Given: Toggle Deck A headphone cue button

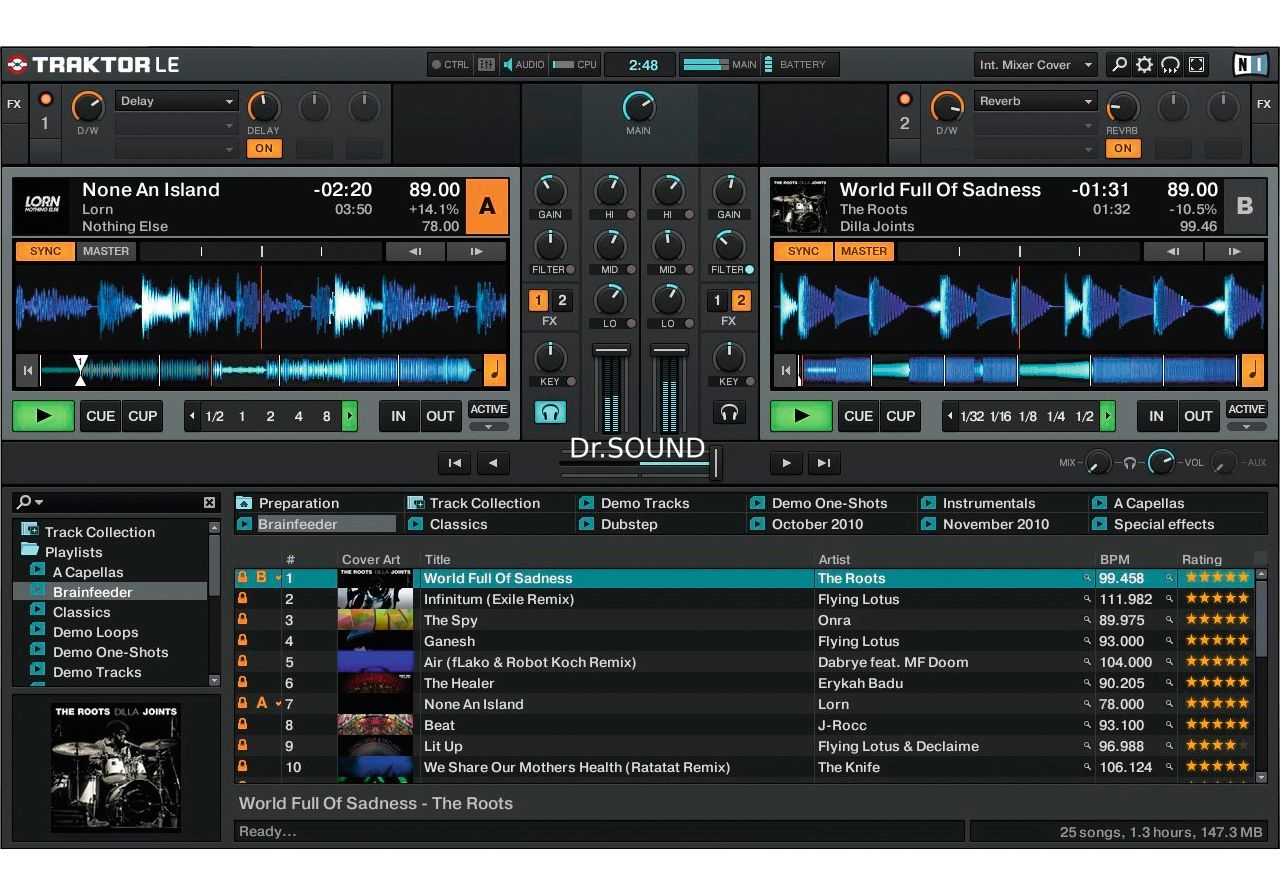Looking at the screenshot, I should tap(550, 412).
